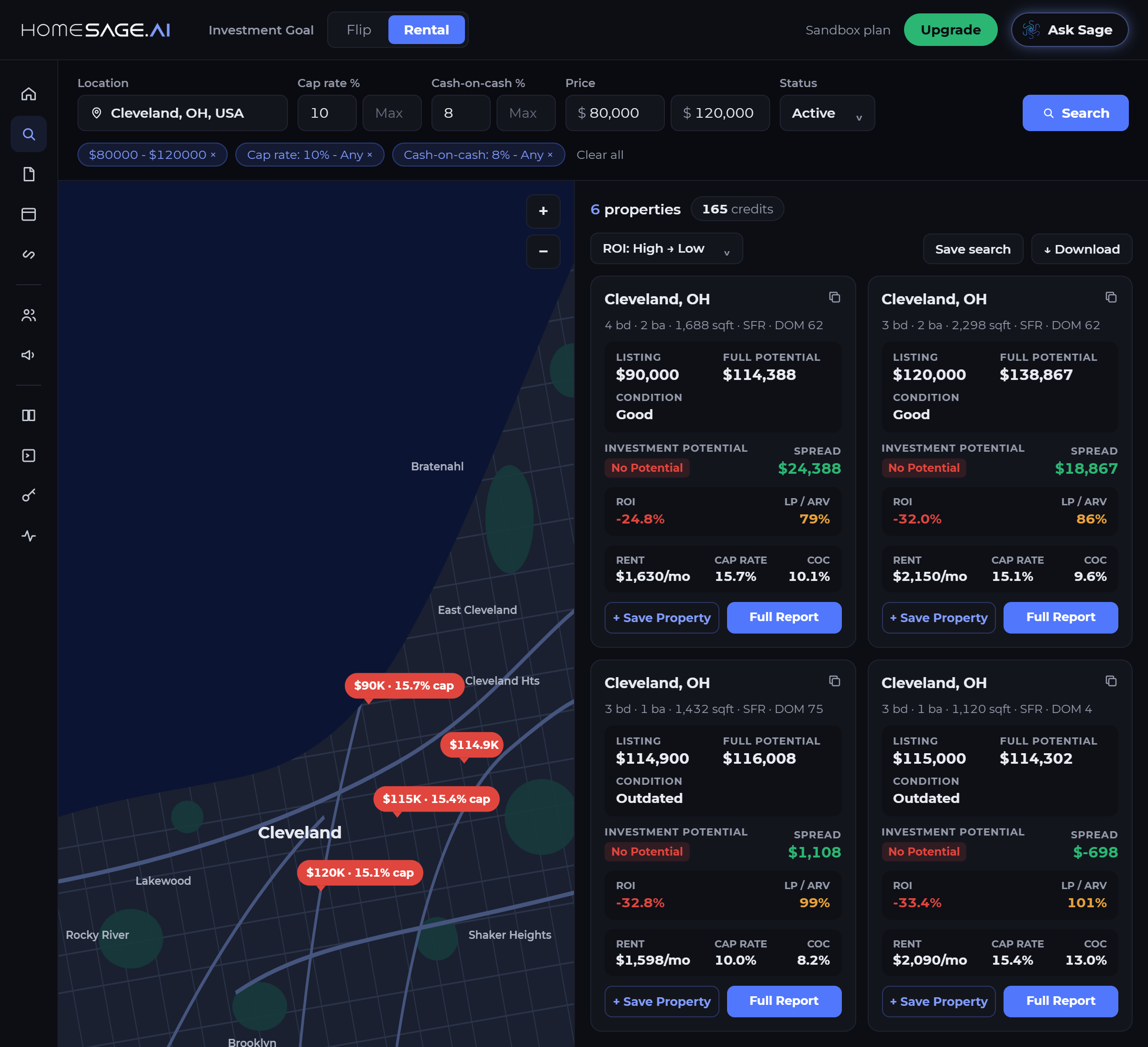Zoom in on the map
This screenshot has width=1148, height=1047.
coord(543,212)
